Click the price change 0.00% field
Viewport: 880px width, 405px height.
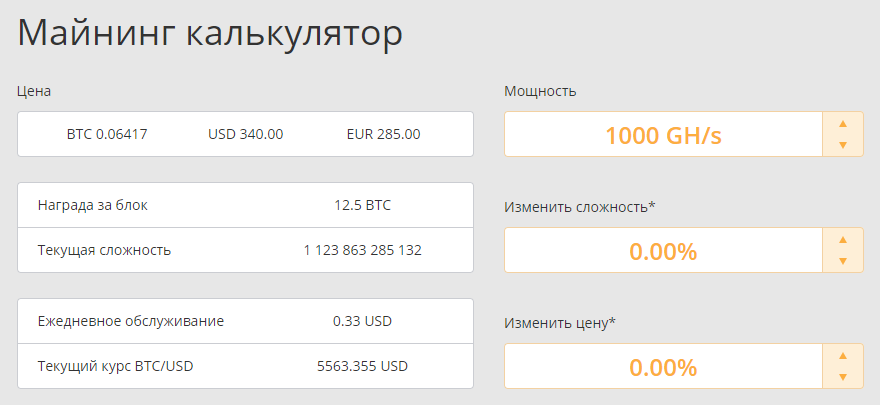pyautogui.click(x=662, y=367)
